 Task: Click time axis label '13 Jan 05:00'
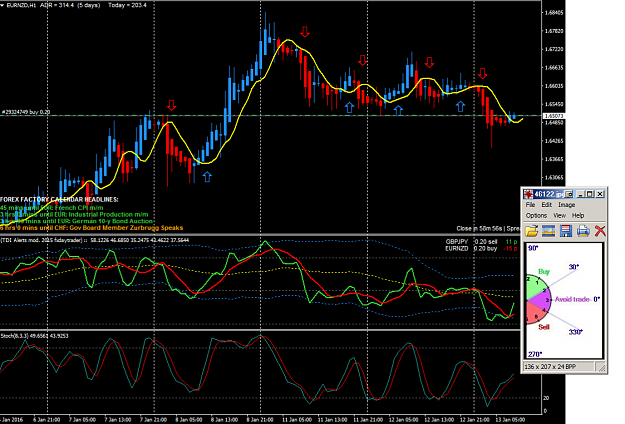point(510,420)
